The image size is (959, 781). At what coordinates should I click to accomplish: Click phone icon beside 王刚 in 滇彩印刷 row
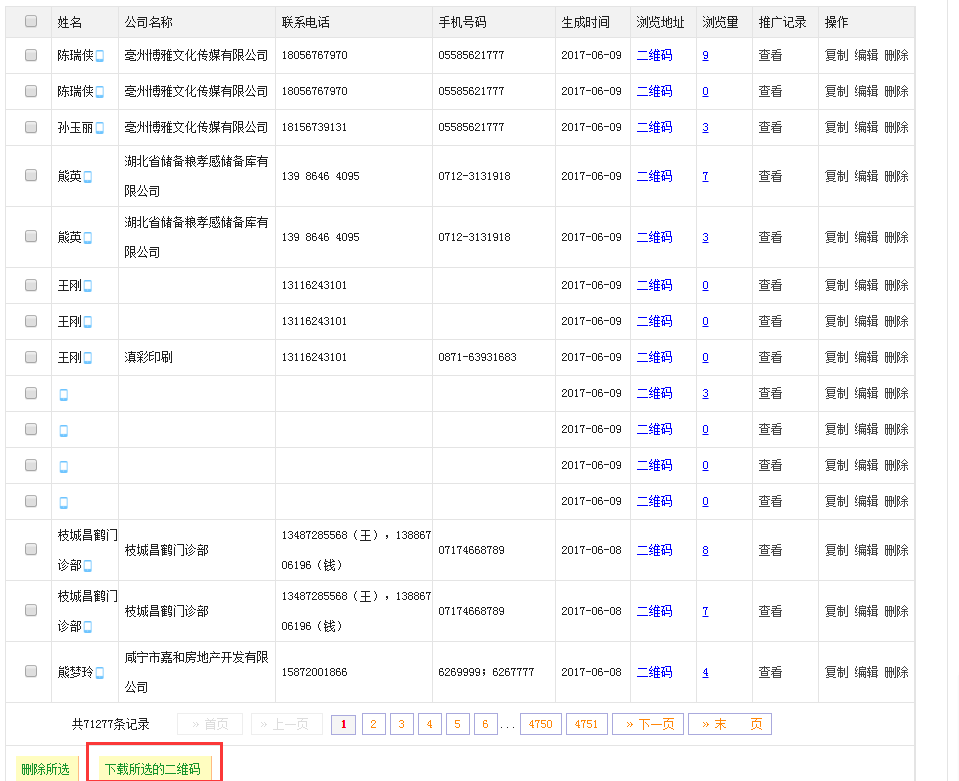click(x=88, y=358)
